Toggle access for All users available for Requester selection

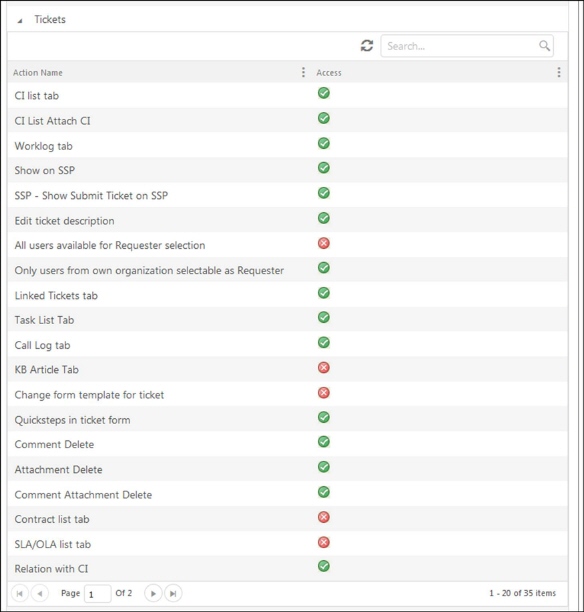click(x=324, y=243)
